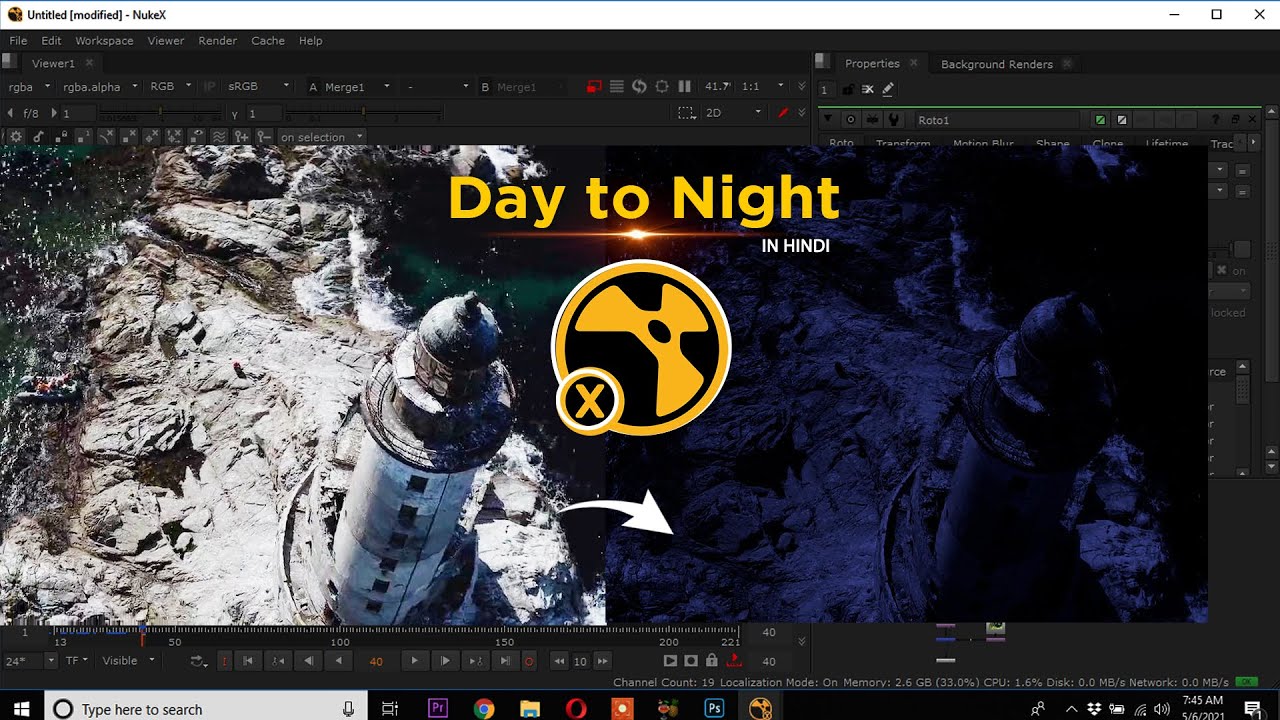Go to first frame on timeline
The width and height of the screenshot is (1280, 720).
pyautogui.click(x=248, y=661)
